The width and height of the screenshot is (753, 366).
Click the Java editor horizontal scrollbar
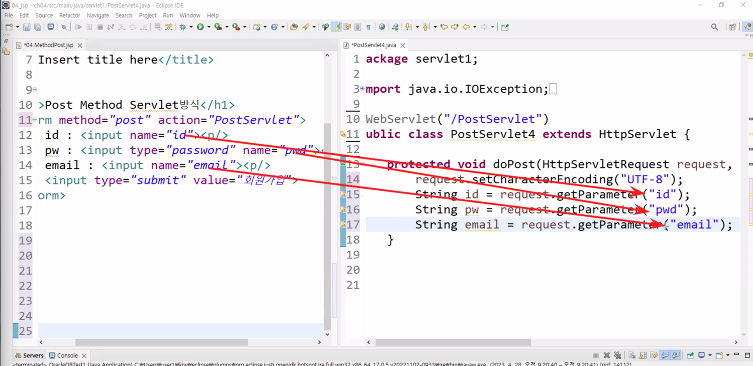(453, 342)
